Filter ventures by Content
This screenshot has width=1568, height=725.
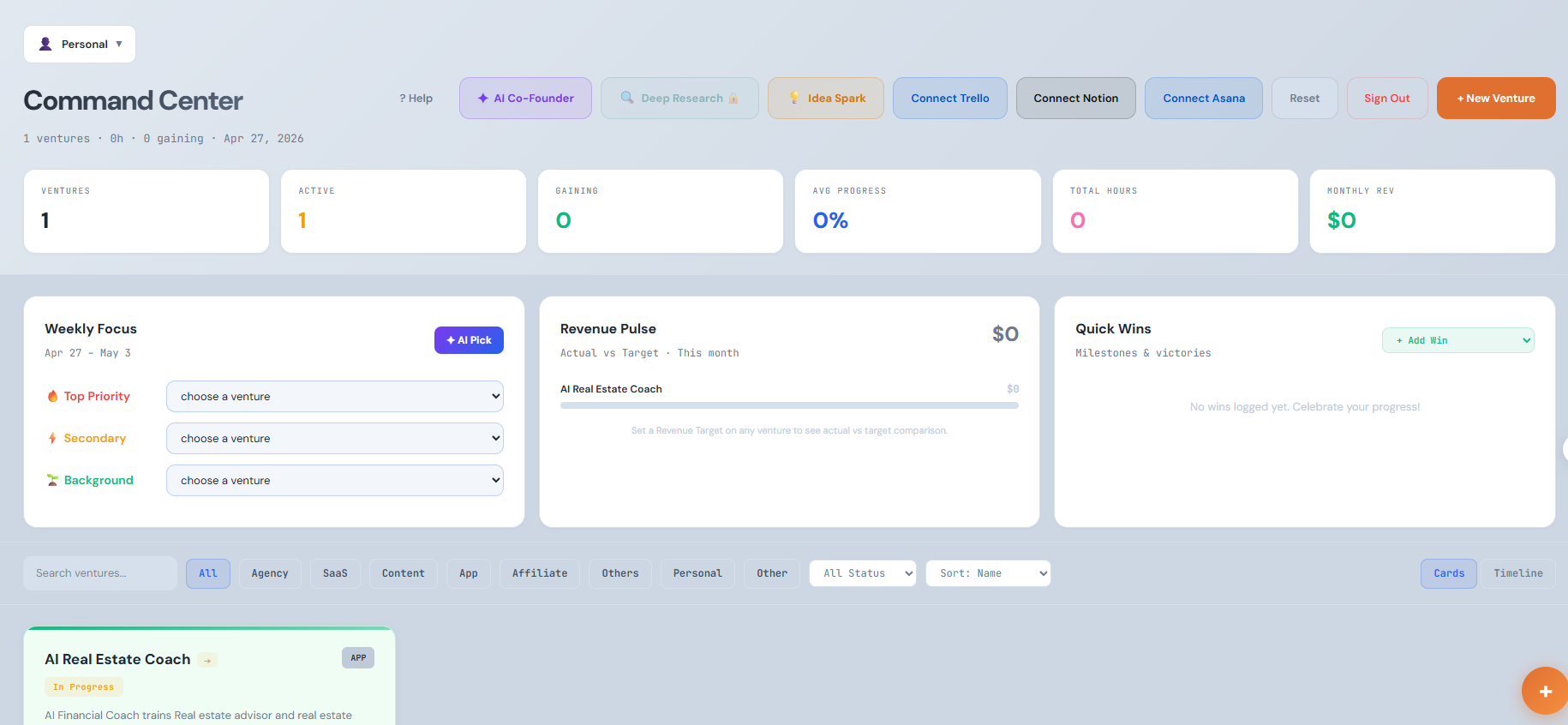click(x=404, y=573)
